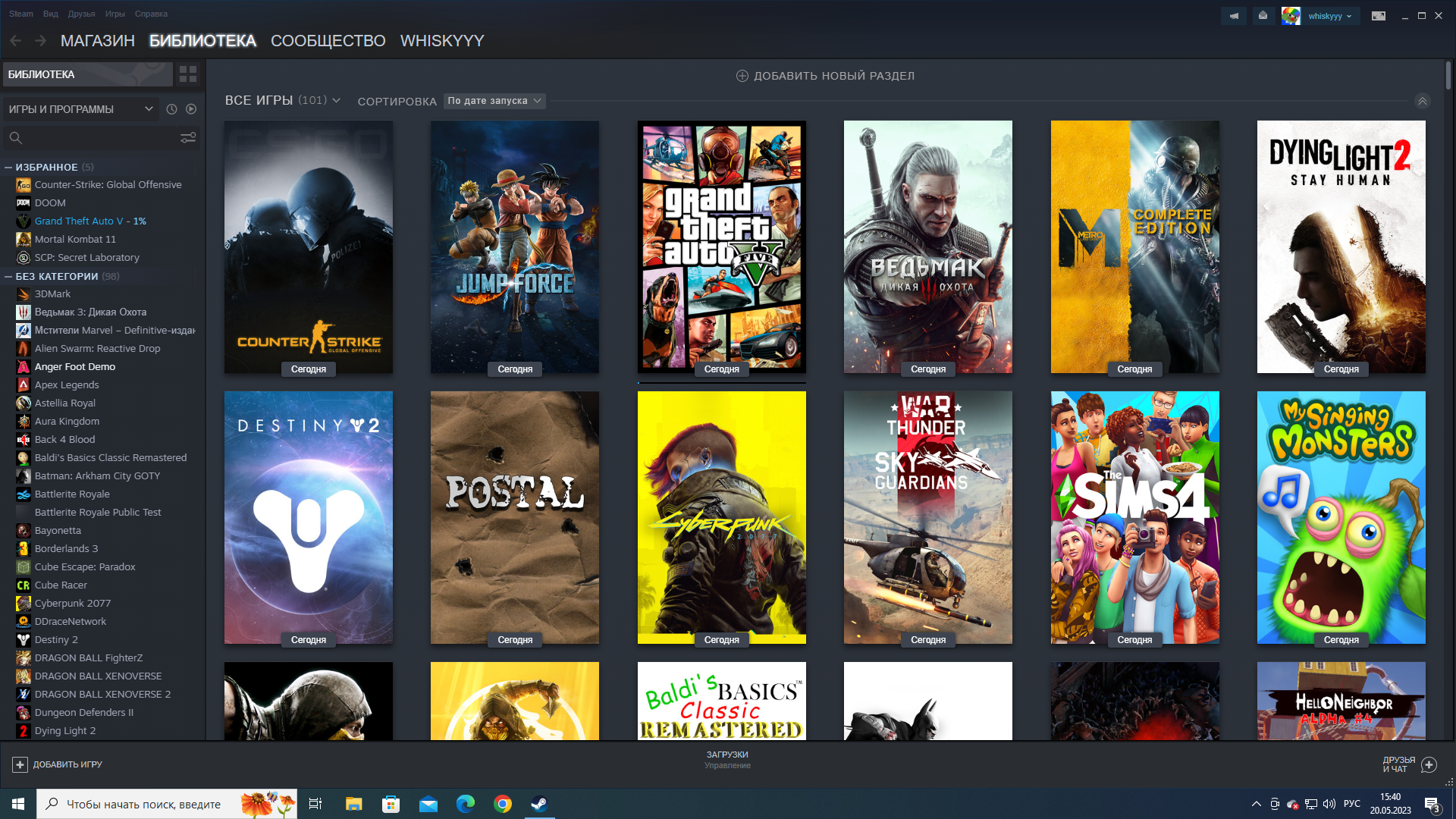Click the Library home button in sidebar

(88, 74)
